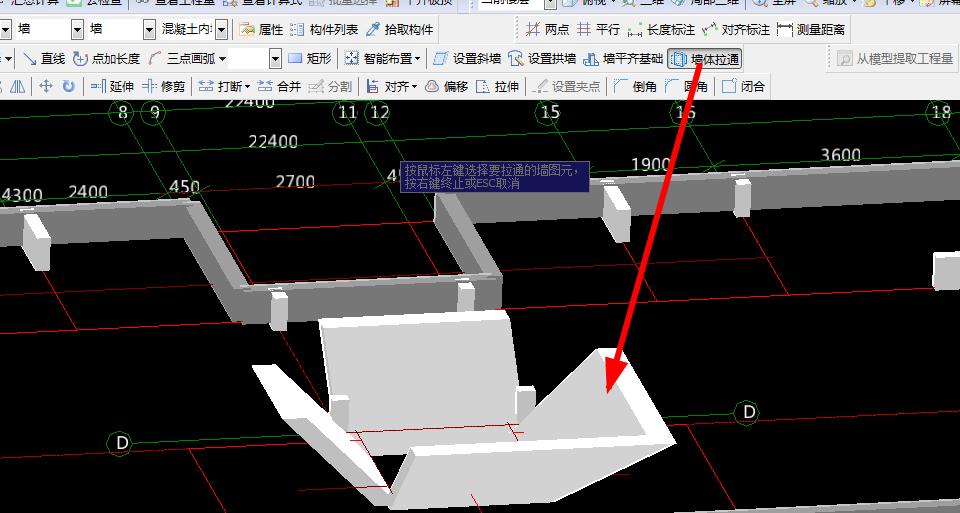960x513 pixels.
Task: Choose the 长度标注 length dimension tool
Action: click(661, 29)
